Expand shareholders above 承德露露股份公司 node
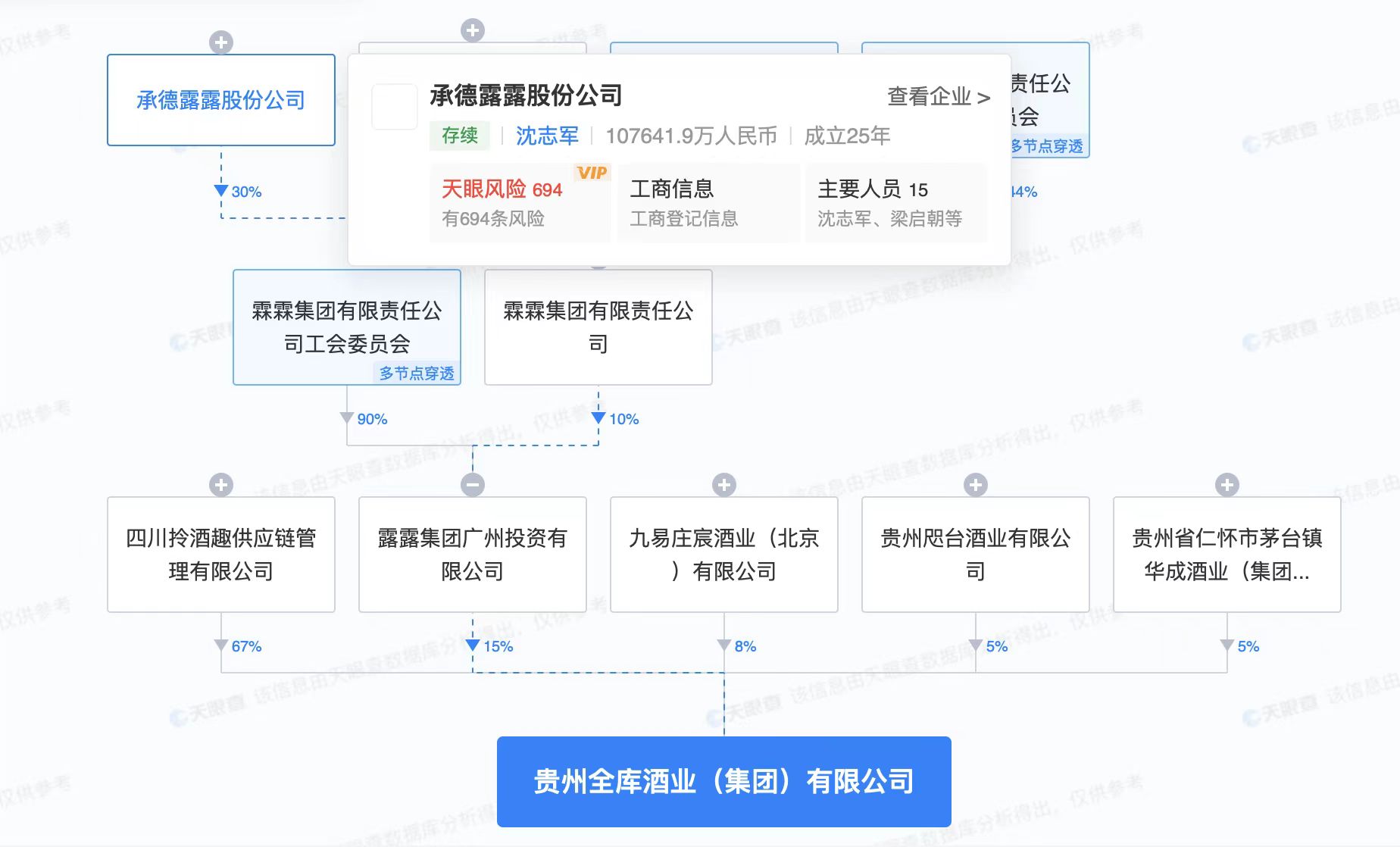Image resolution: width=1400 pixels, height=847 pixels. click(221, 42)
